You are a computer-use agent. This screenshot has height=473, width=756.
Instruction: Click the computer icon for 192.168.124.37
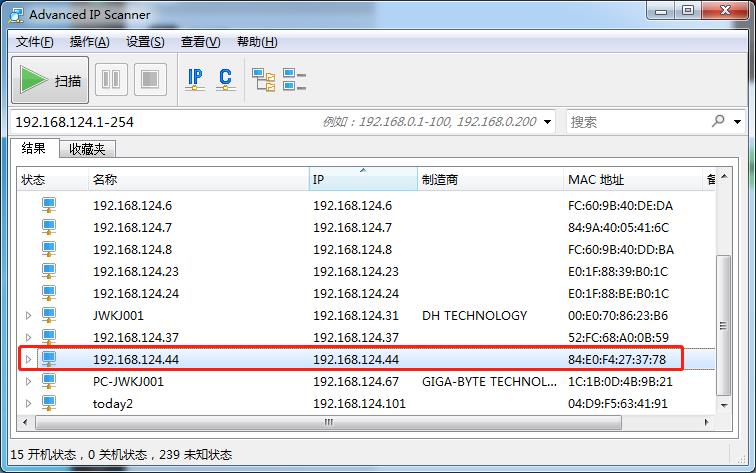click(49, 337)
